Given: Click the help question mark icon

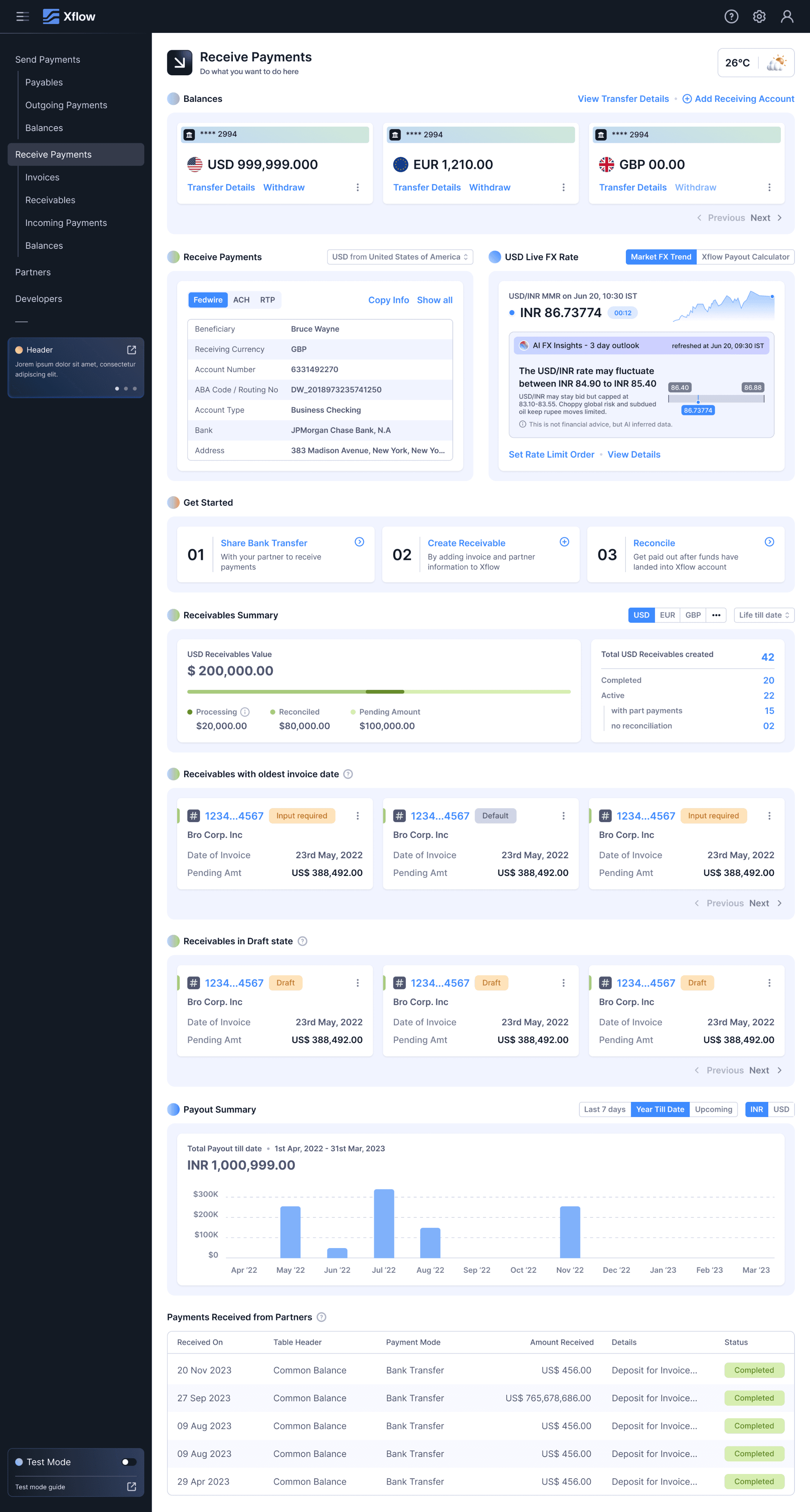Looking at the screenshot, I should (x=731, y=17).
